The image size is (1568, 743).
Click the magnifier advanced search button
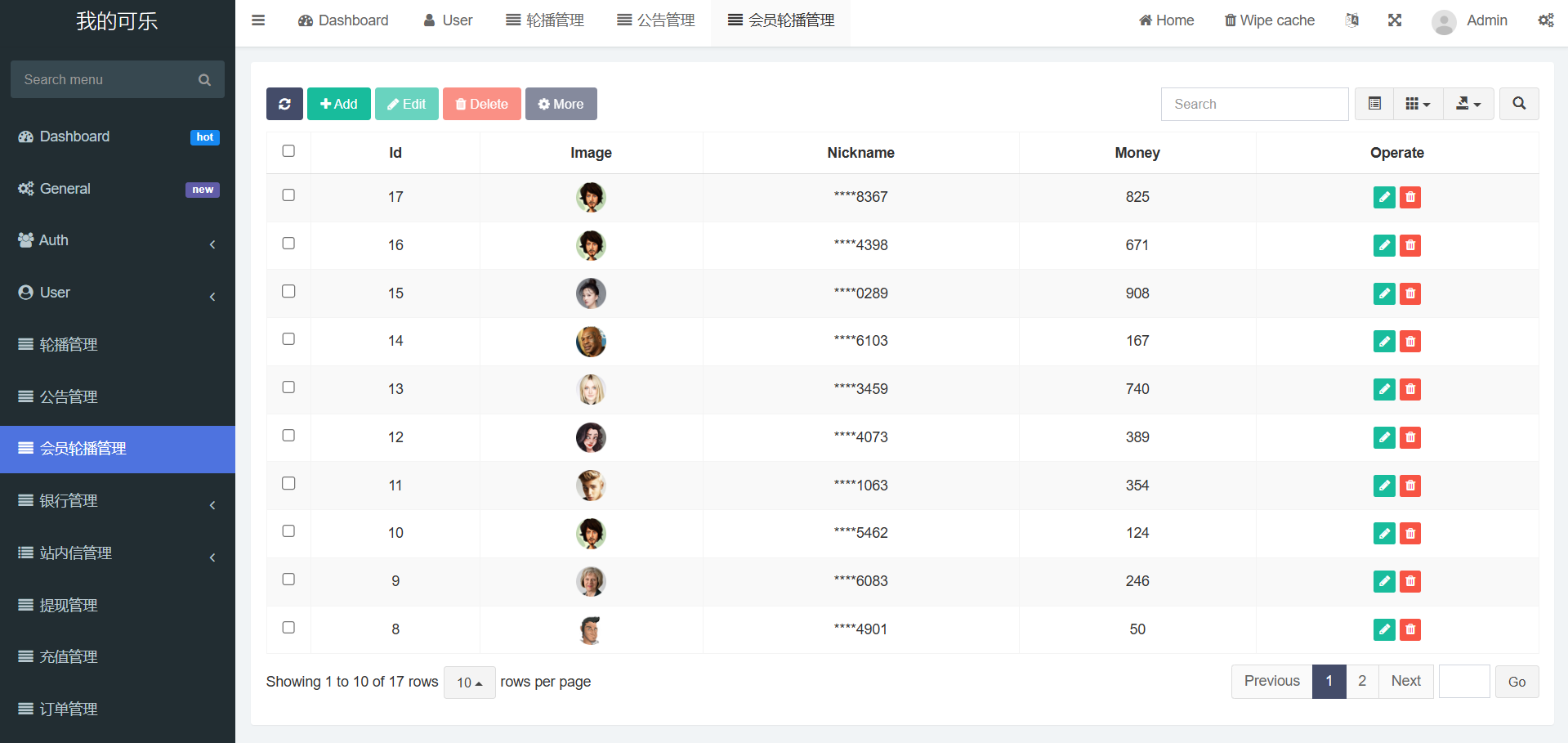tap(1519, 104)
